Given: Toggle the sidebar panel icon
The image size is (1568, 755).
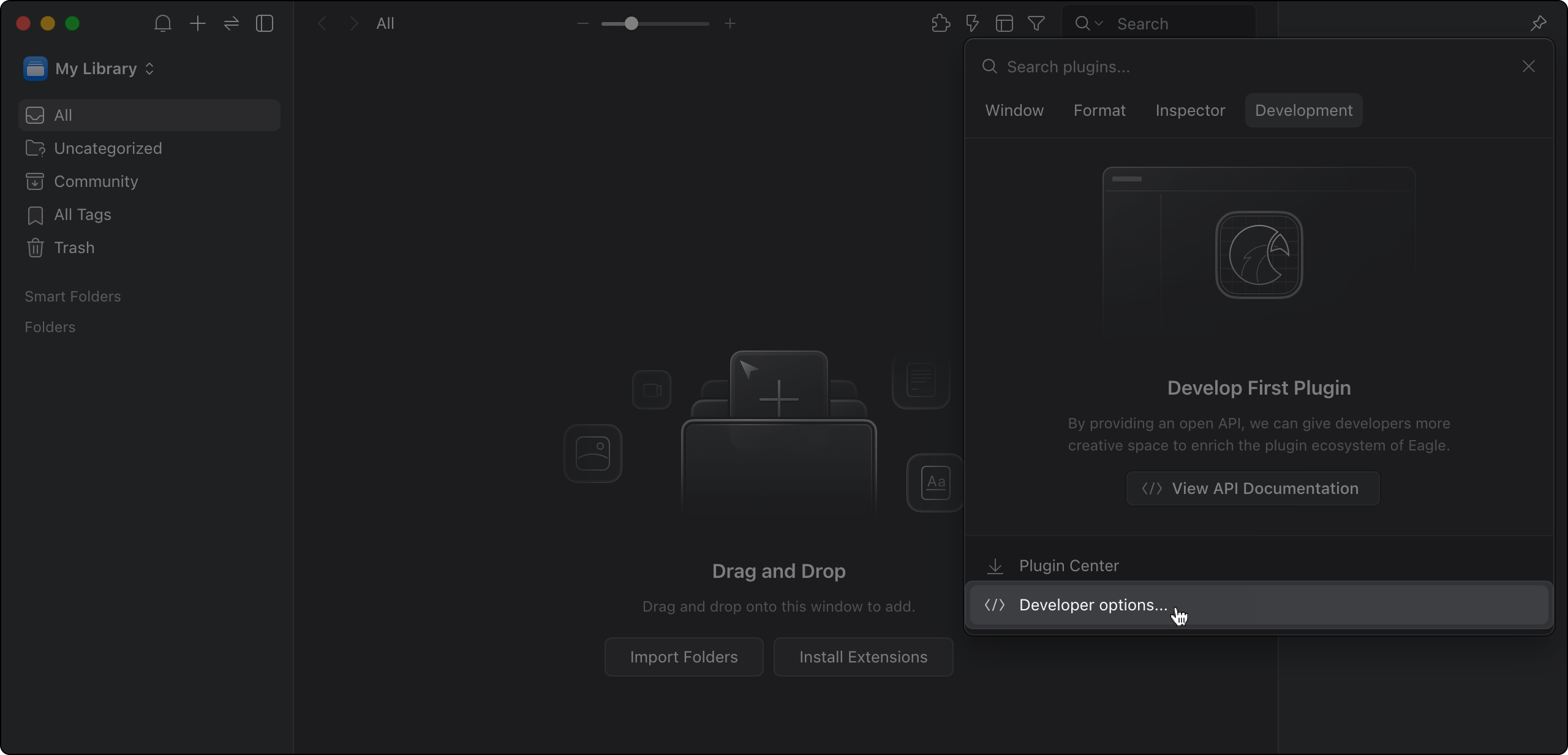Looking at the screenshot, I should point(265,24).
